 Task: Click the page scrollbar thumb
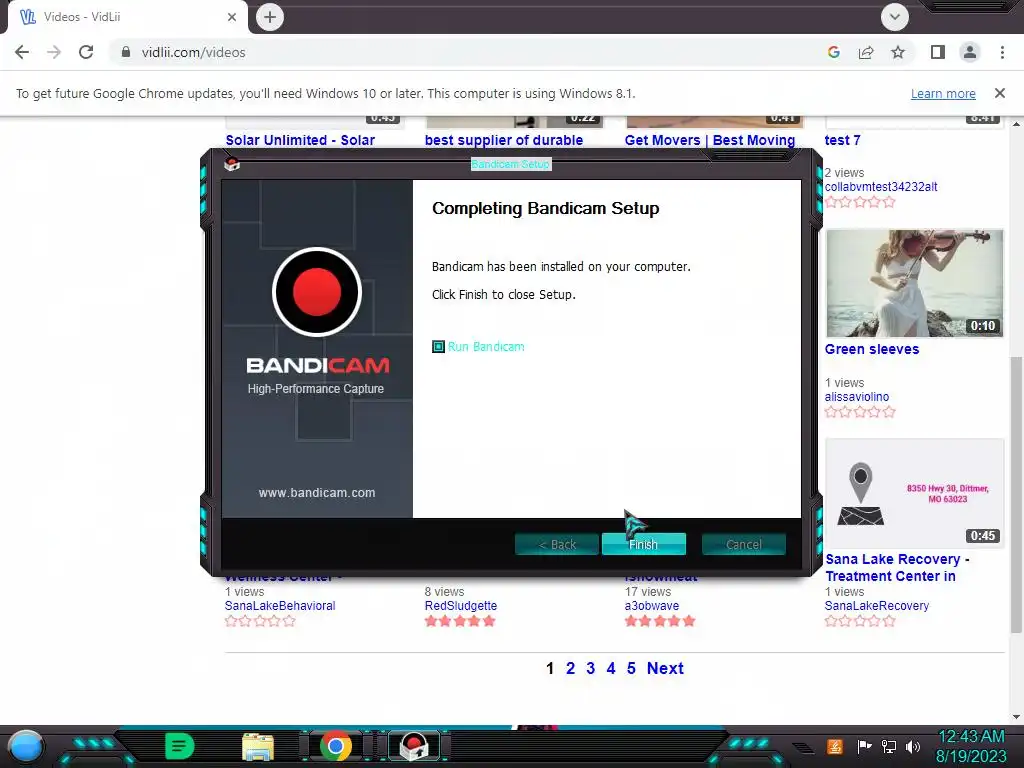pos(1016,494)
